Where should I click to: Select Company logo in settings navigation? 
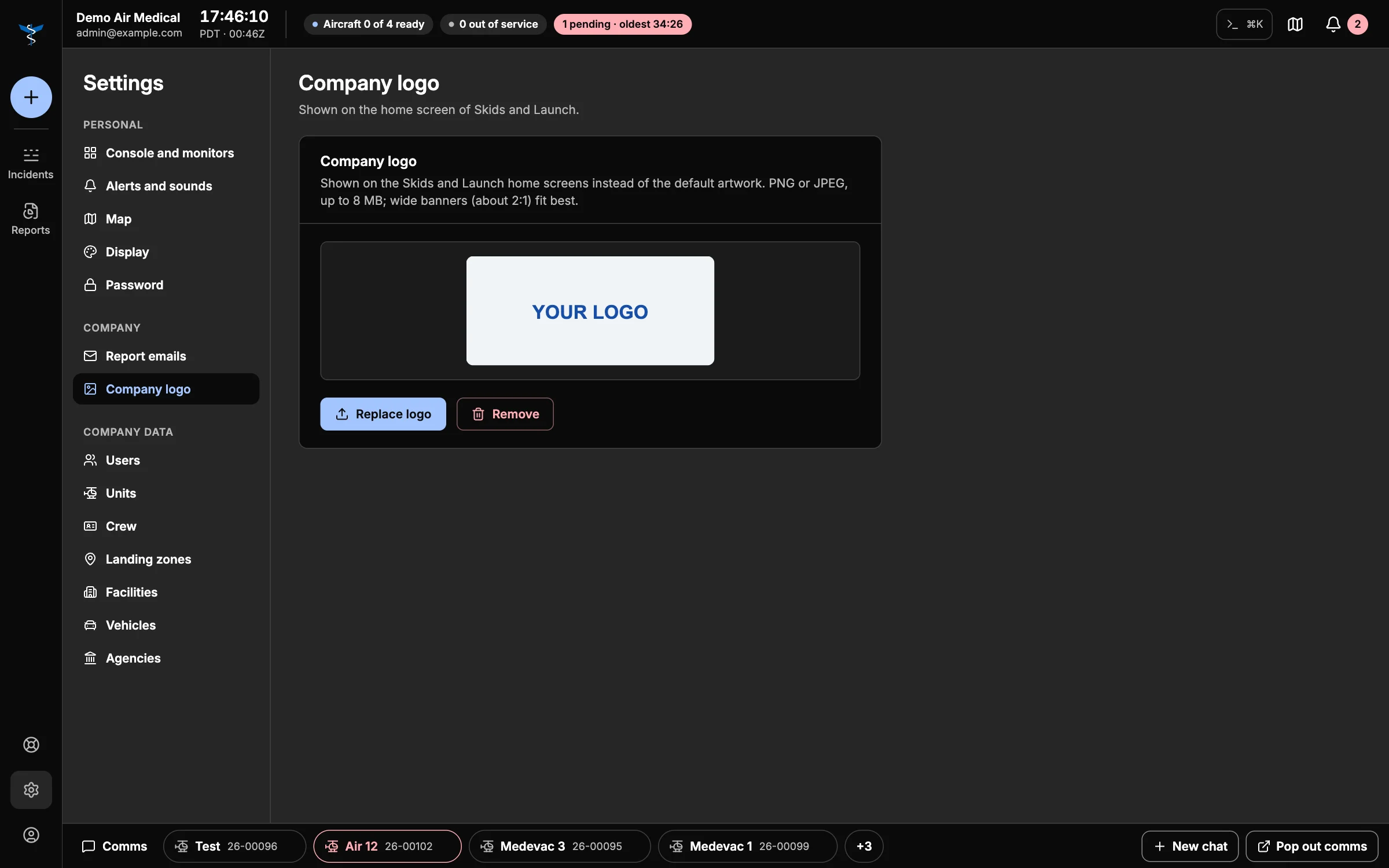166,389
